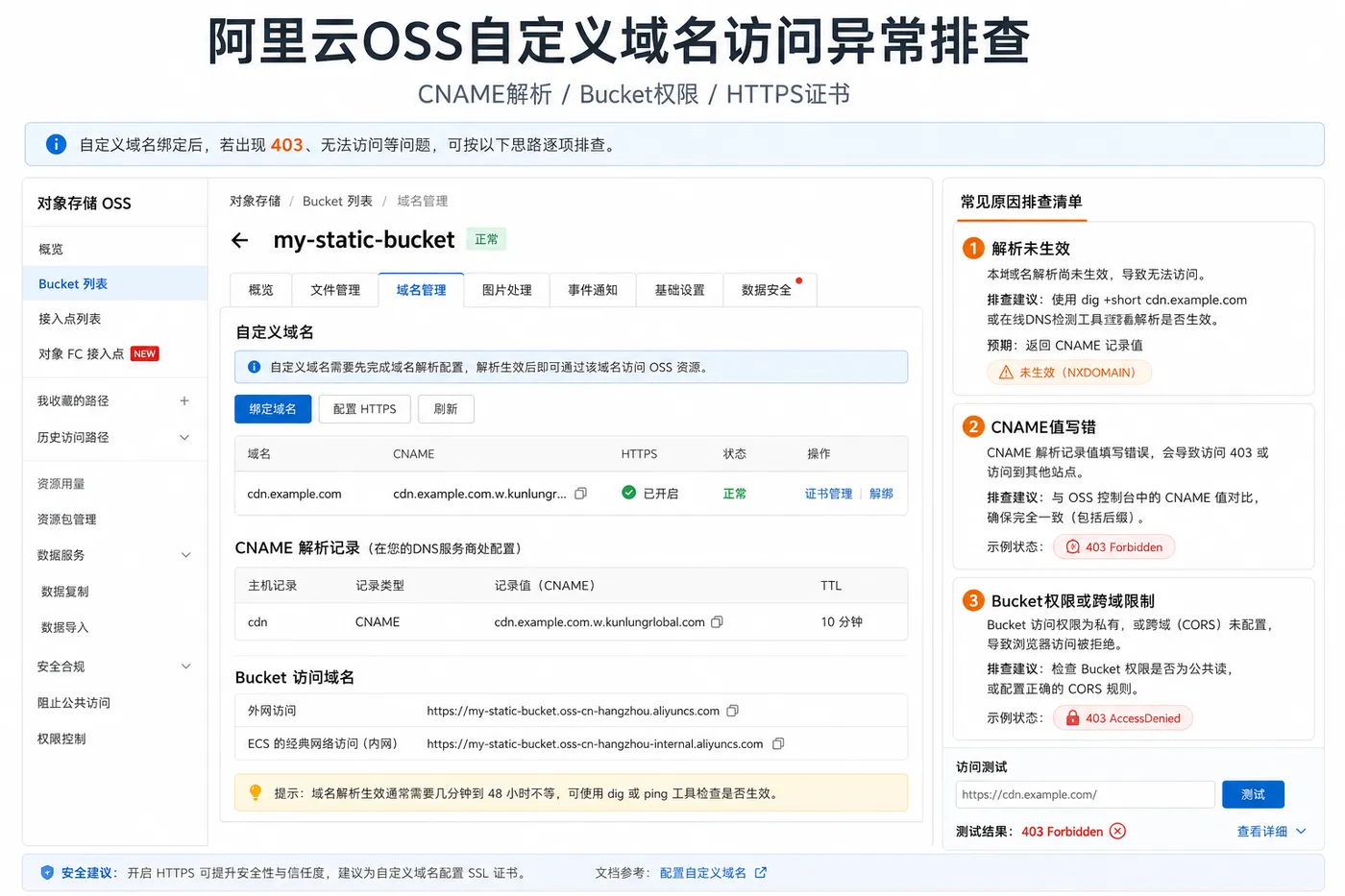
Task: Expand the 安全合规 sidebar group
Action: pyautogui.click(x=185, y=666)
